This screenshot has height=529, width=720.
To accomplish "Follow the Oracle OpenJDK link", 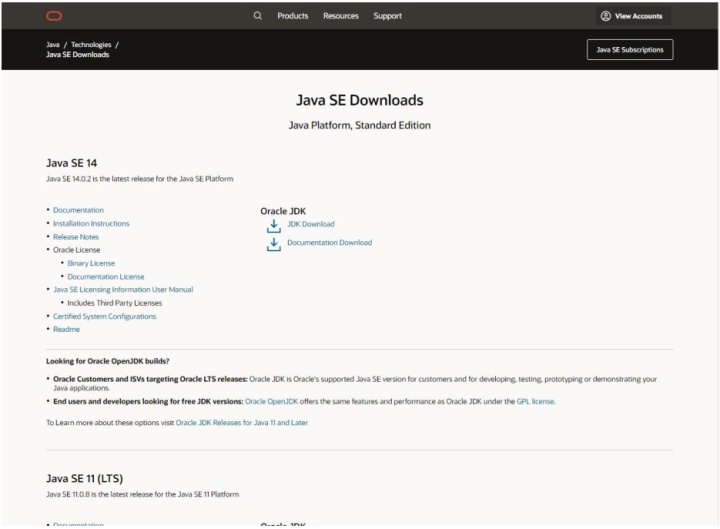I will (271, 401).
